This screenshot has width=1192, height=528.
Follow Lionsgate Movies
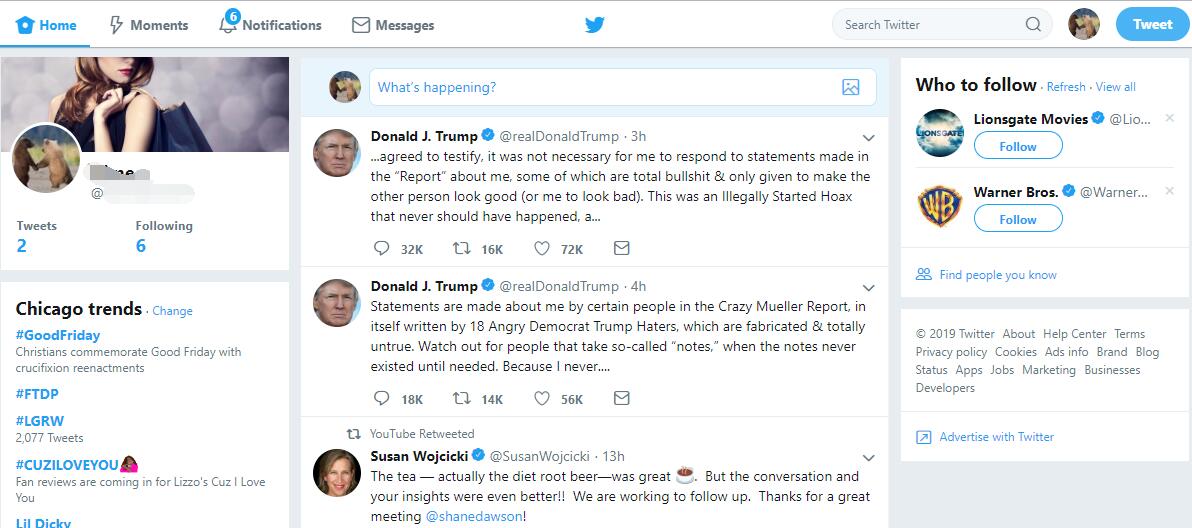coord(1018,146)
